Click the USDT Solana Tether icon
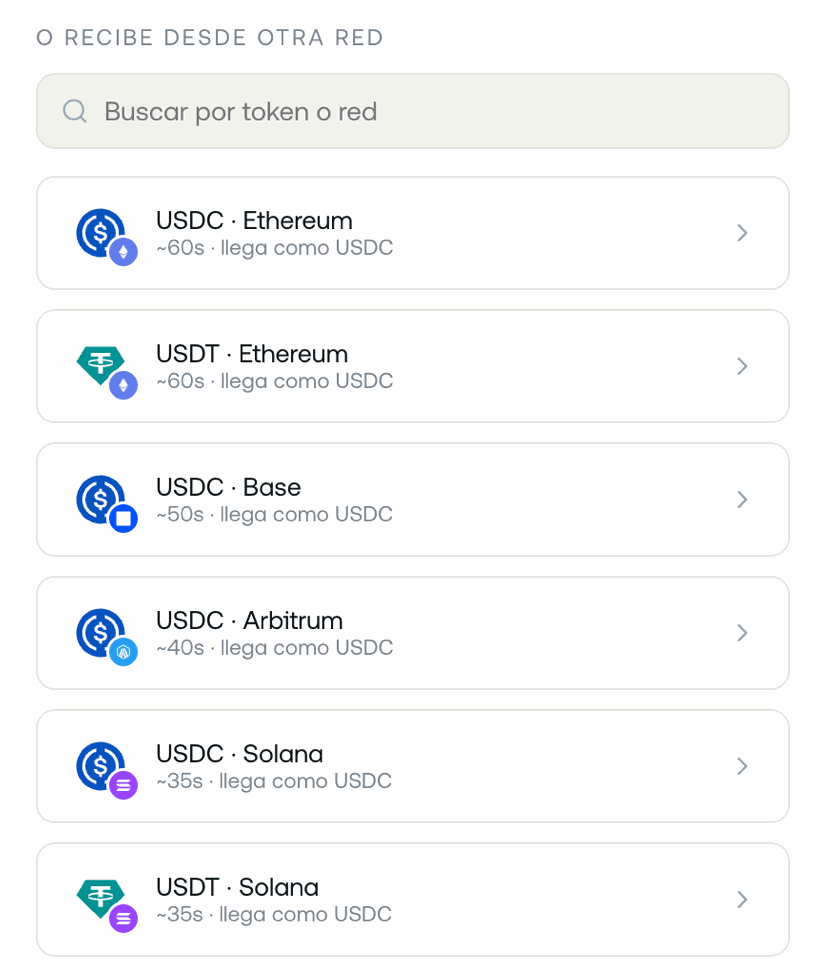Viewport: 828px width, 962px height. (101, 899)
